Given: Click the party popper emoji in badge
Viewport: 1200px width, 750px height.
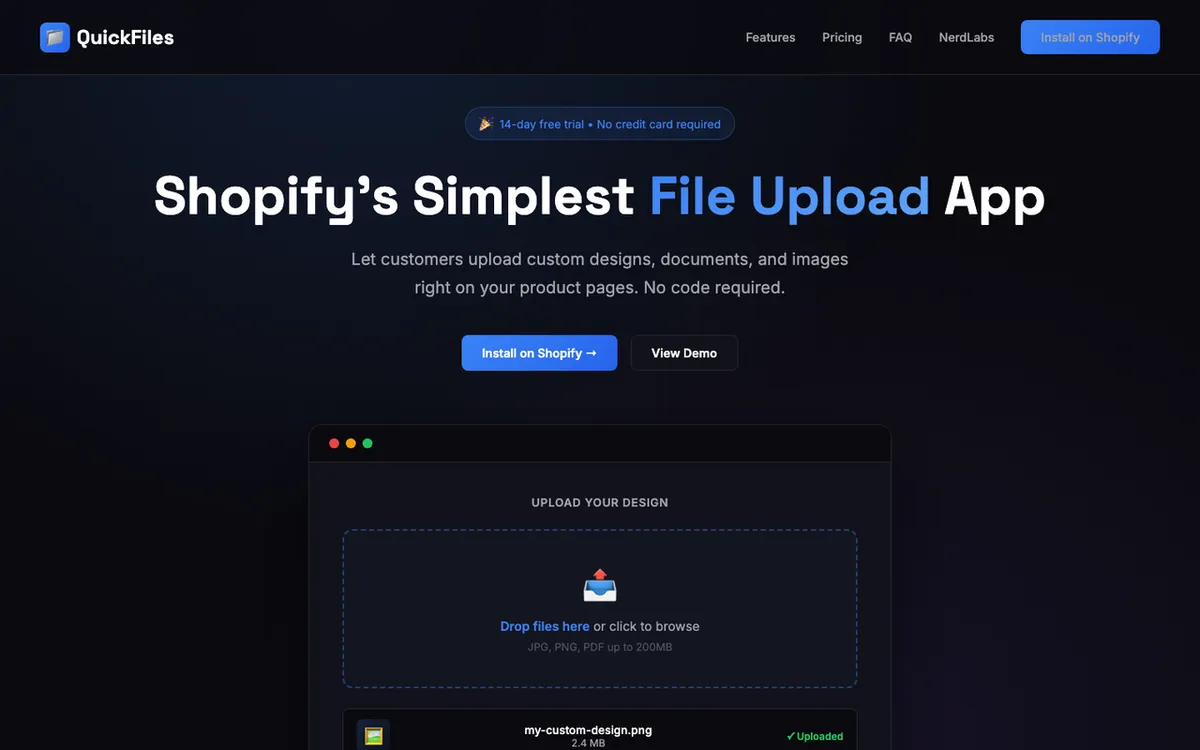Looking at the screenshot, I should coord(486,124).
